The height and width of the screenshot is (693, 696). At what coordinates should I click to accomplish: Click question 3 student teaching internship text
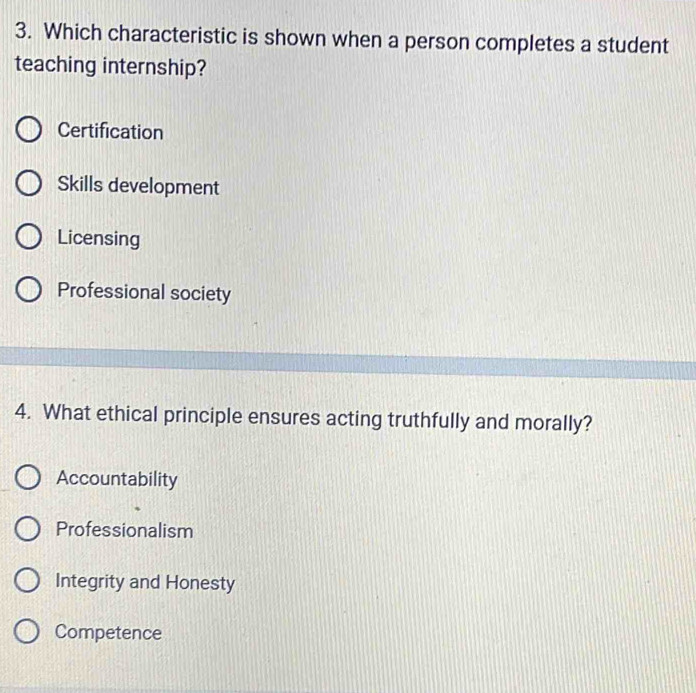pyautogui.click(x=341, y=51)
